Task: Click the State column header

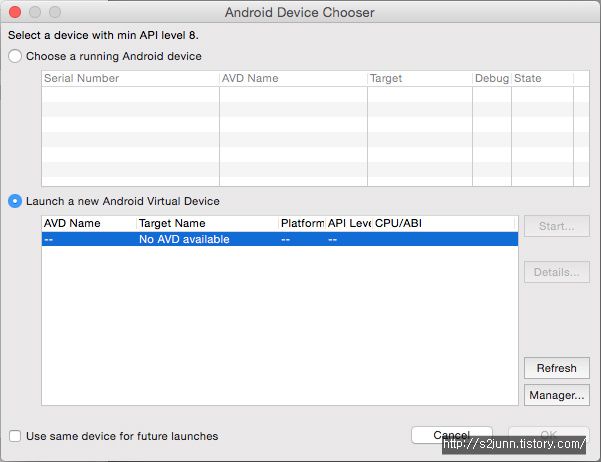Action: coord(543,78)
